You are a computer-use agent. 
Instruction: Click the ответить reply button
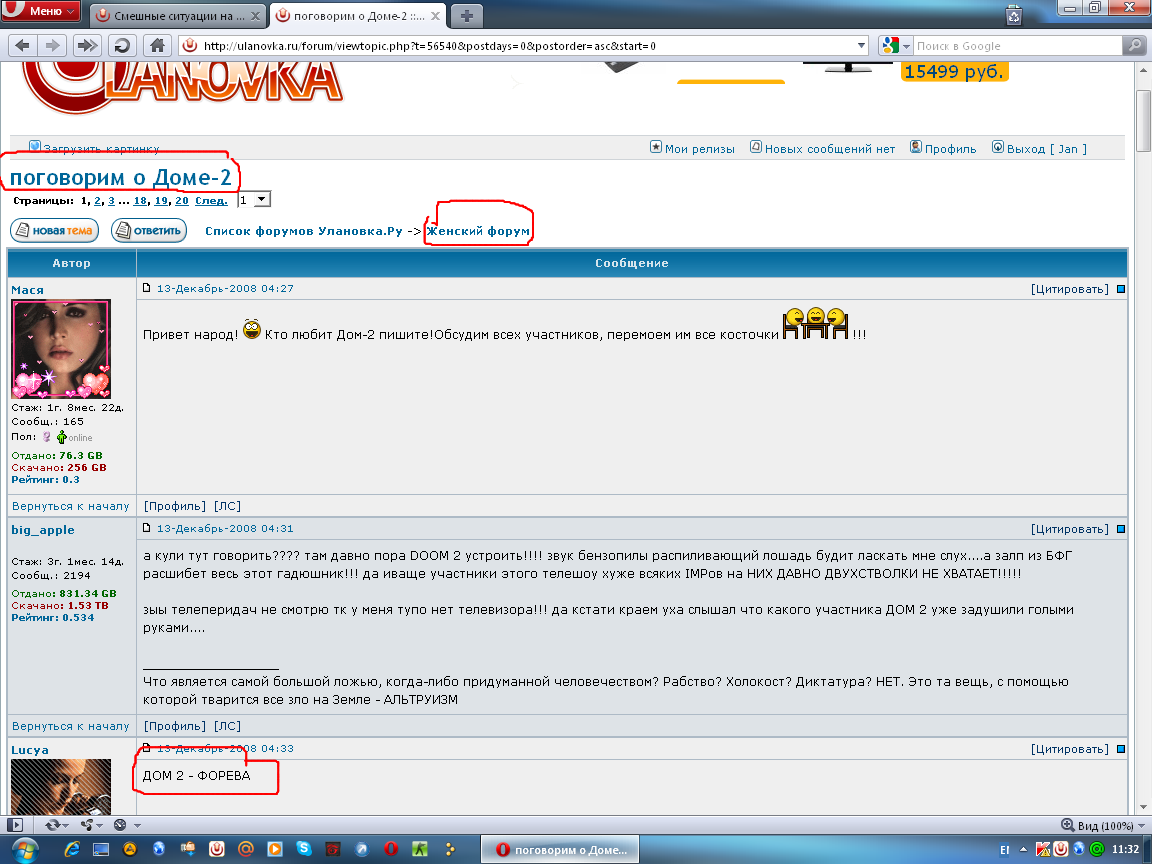tap(149, 230)
